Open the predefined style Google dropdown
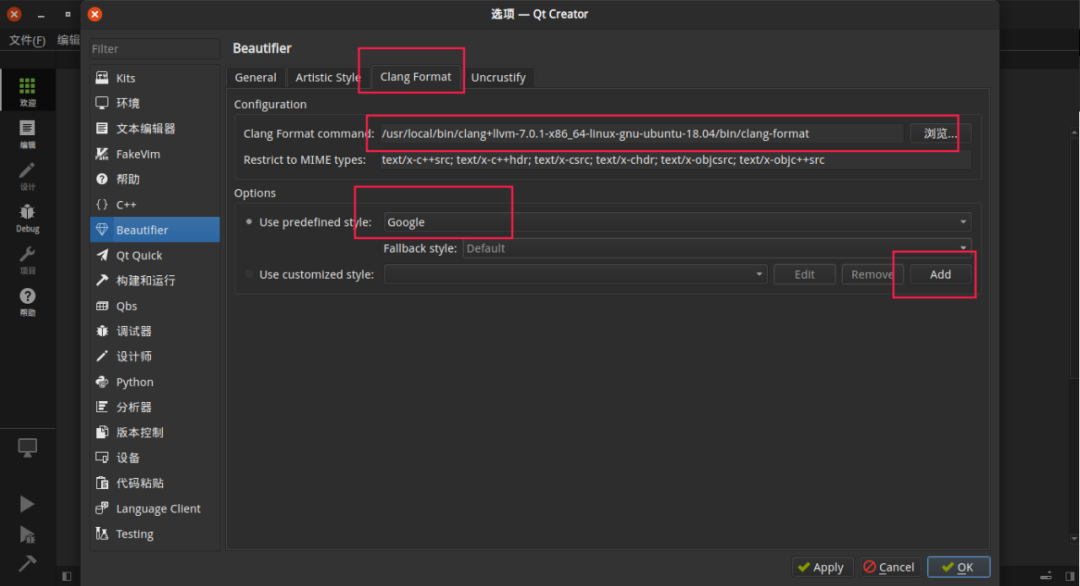This screenshot has height=586, width=1080. click(677, 222)
